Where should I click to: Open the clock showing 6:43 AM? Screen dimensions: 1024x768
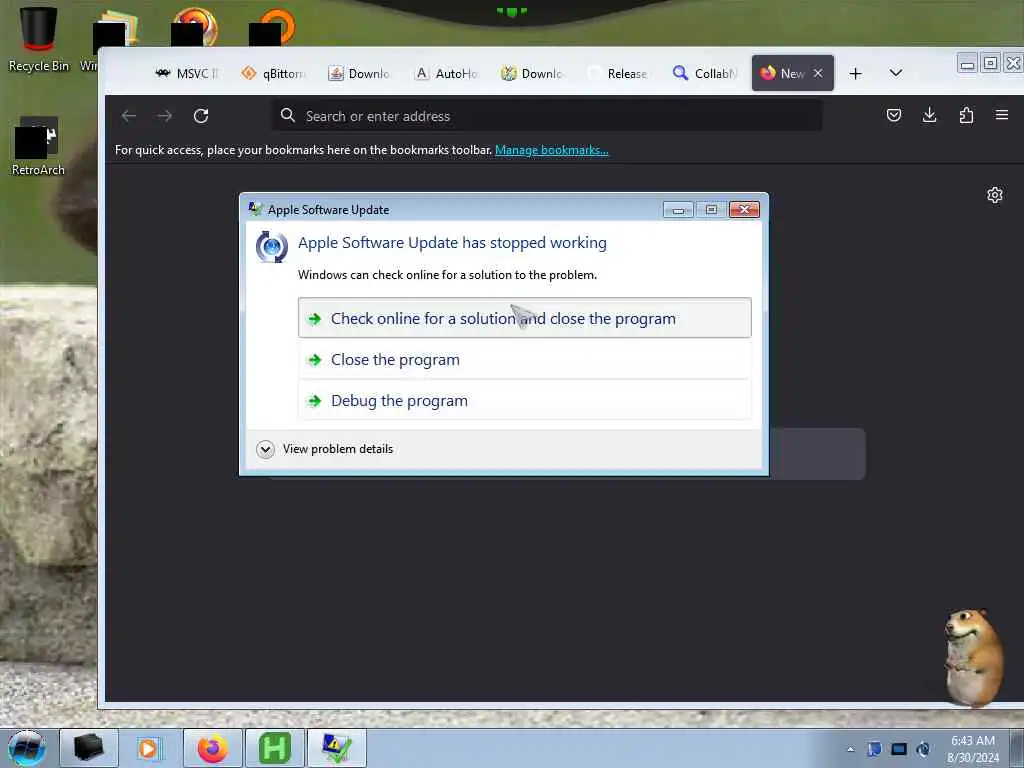[x=973, y=748]
